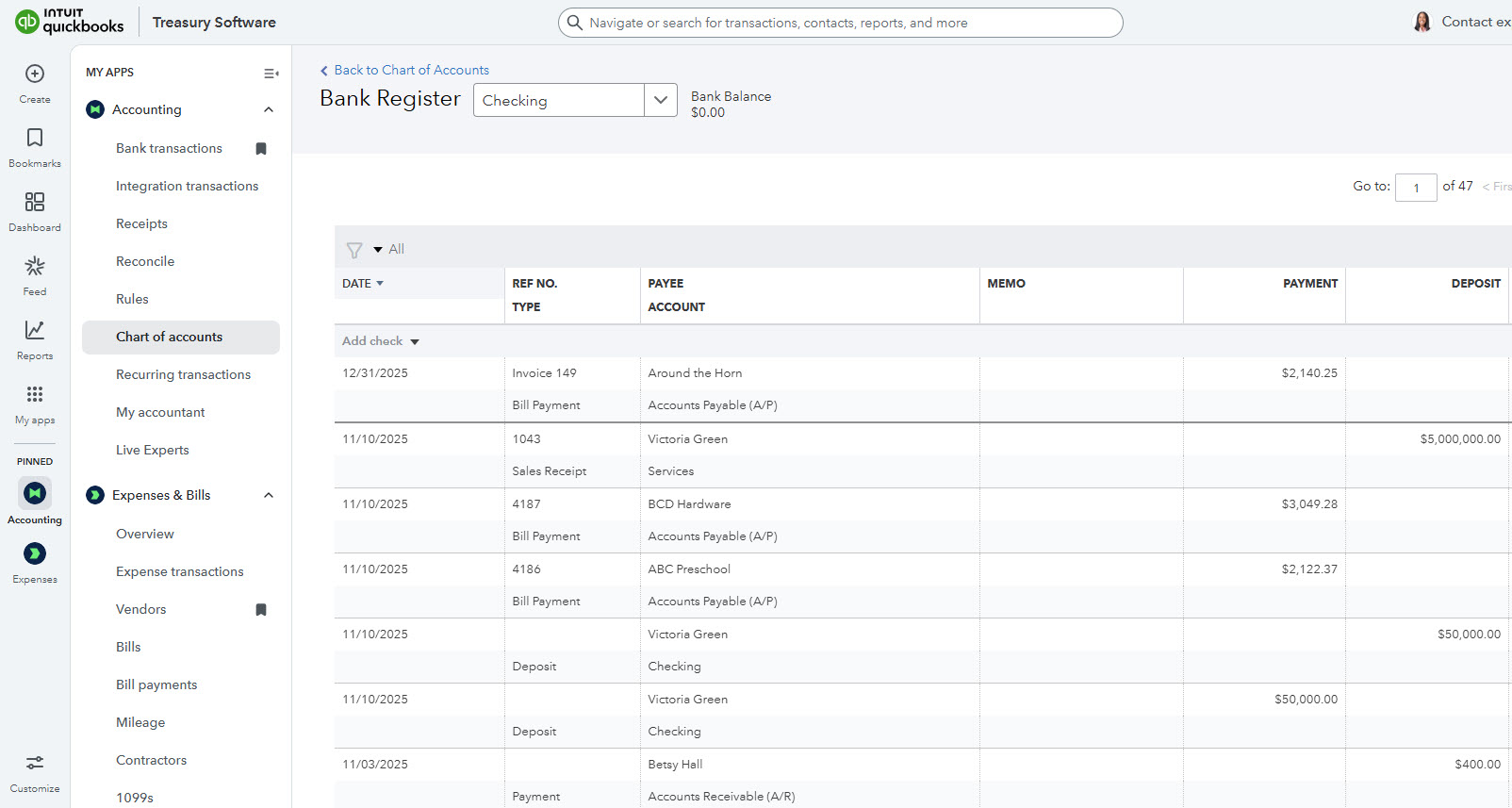Click Expenses & Bills app icon
The width and height of the screenshot is (1512, 808).
(95, 495)
